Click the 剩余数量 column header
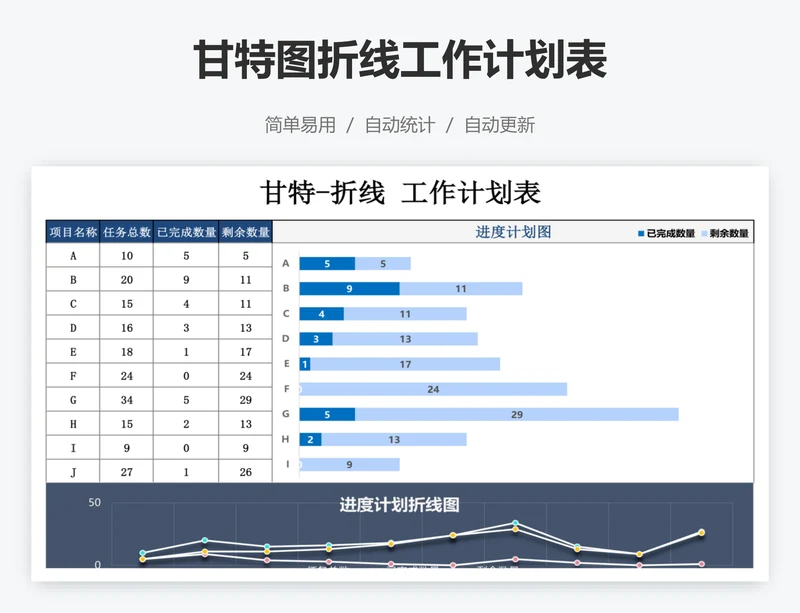This screenshot has width=800, height=613. tap(245, 232)
